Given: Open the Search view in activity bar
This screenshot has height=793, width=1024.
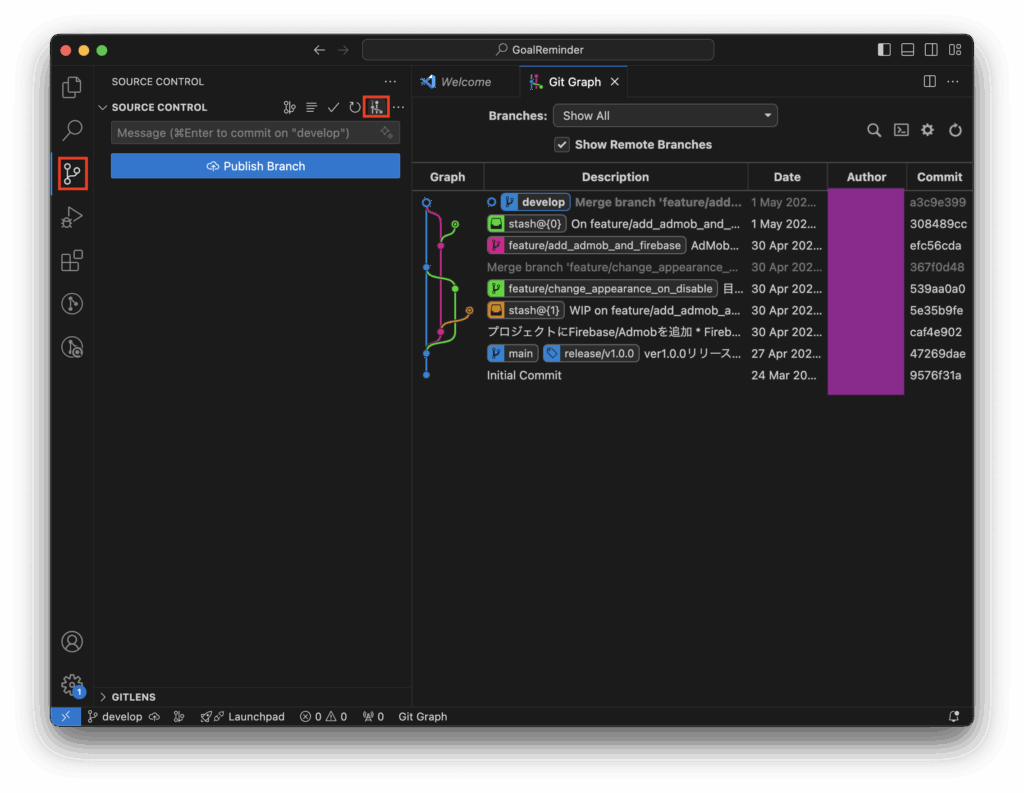Looking at the screenshot, I should pyautogui.click(x=72, y=130).
